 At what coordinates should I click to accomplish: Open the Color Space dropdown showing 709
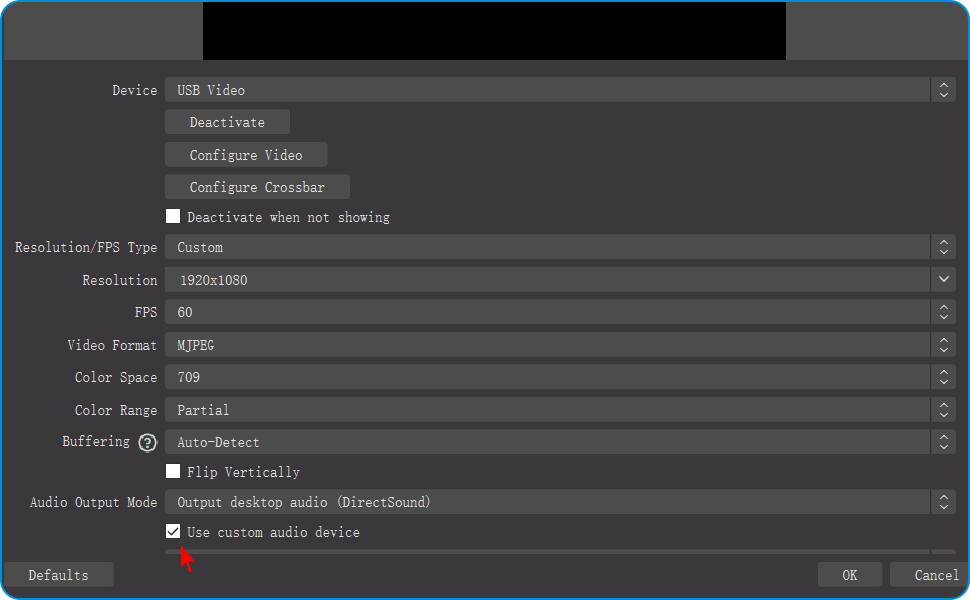tap(560, 377)
